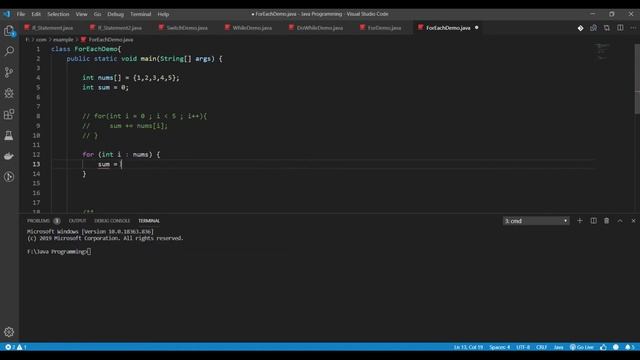Switch to the Output panel tab
The height and width of the screenshot is (360, 640).
pos(78,221)
